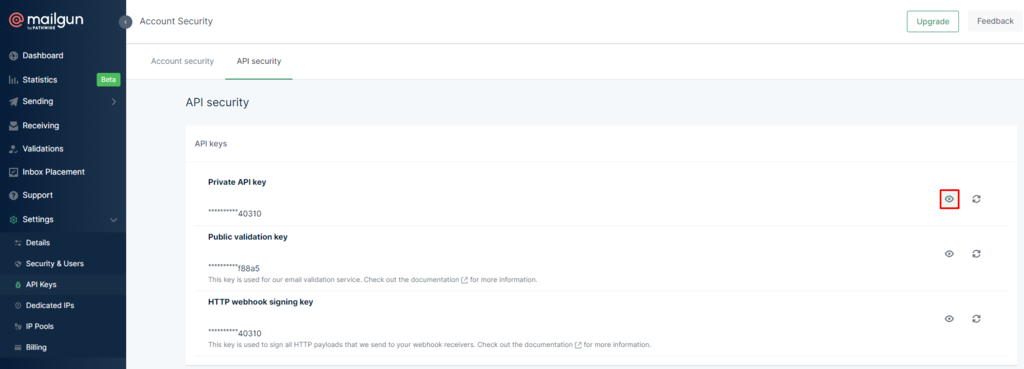Collapse the Settings menu chevron
Screen dimensions: 1024x369
[114, 220]
